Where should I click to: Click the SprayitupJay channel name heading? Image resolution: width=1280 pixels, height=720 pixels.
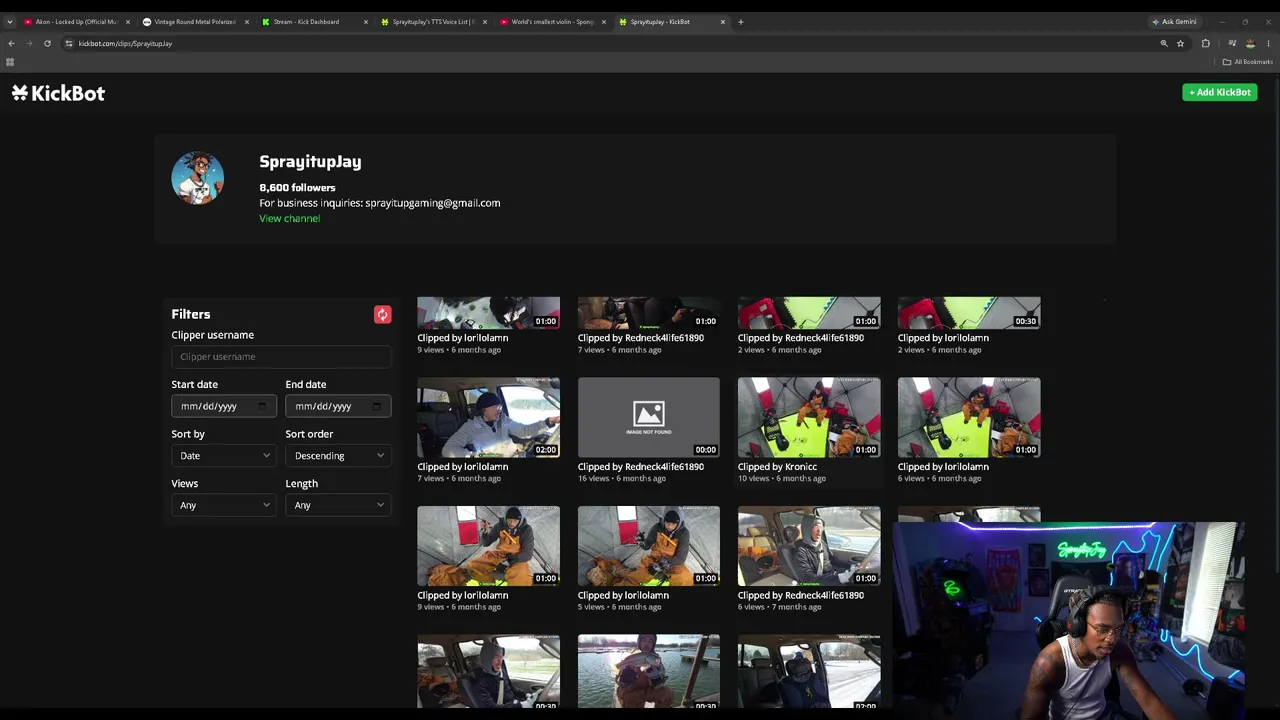point(310,162)
